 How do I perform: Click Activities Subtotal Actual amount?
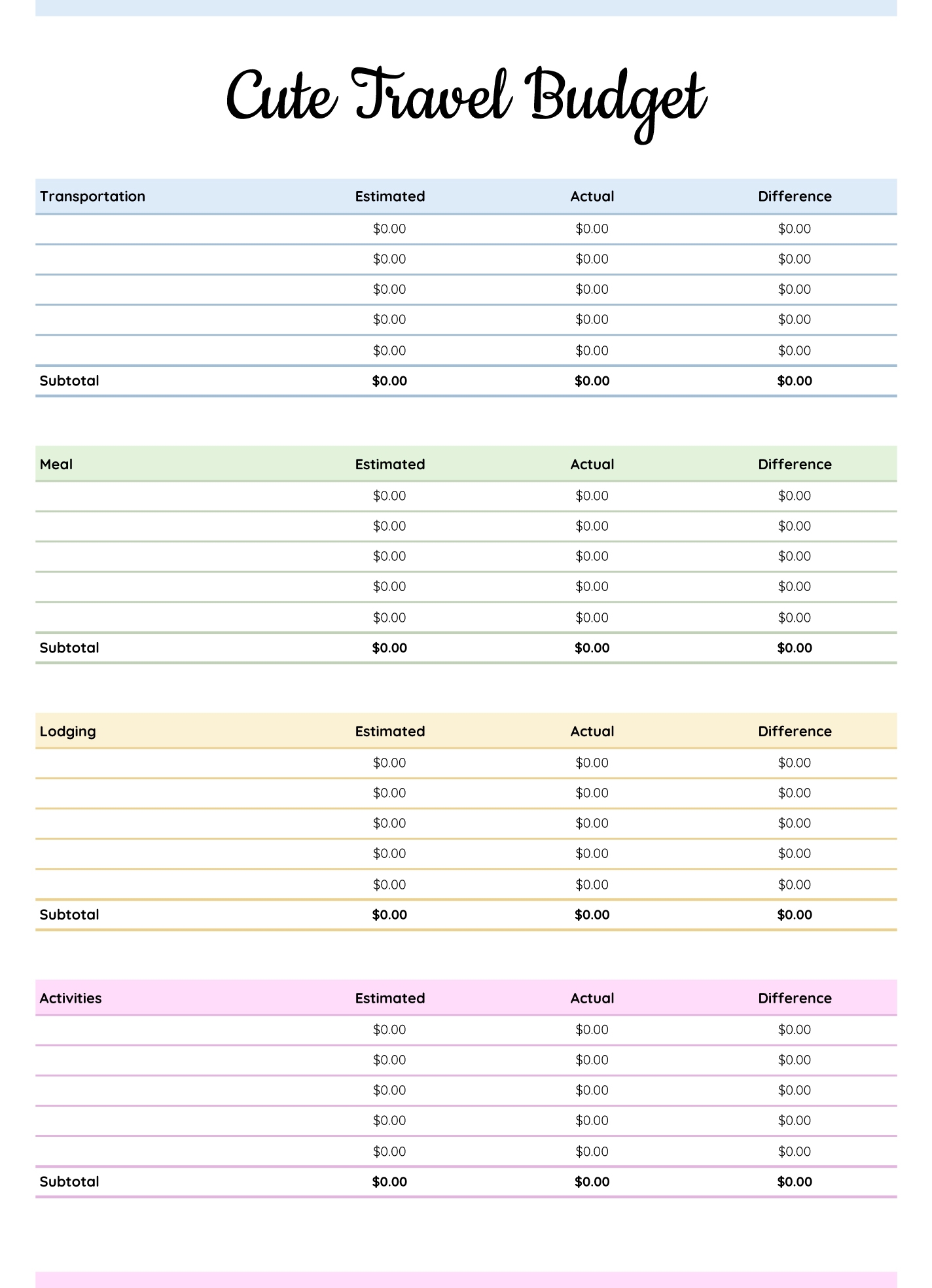click(592, 1182)
